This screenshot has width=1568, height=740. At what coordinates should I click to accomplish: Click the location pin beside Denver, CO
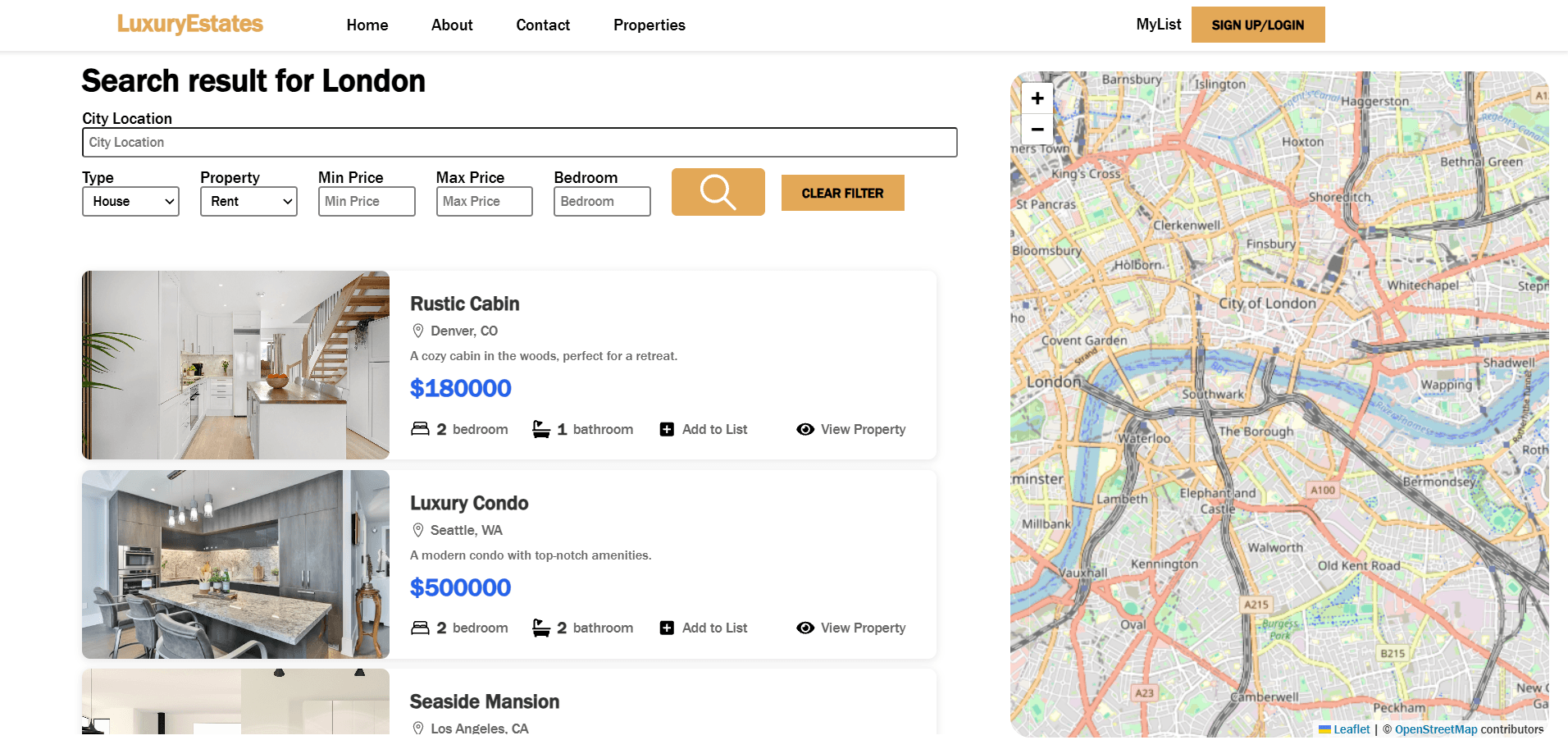tap(417, 331)
